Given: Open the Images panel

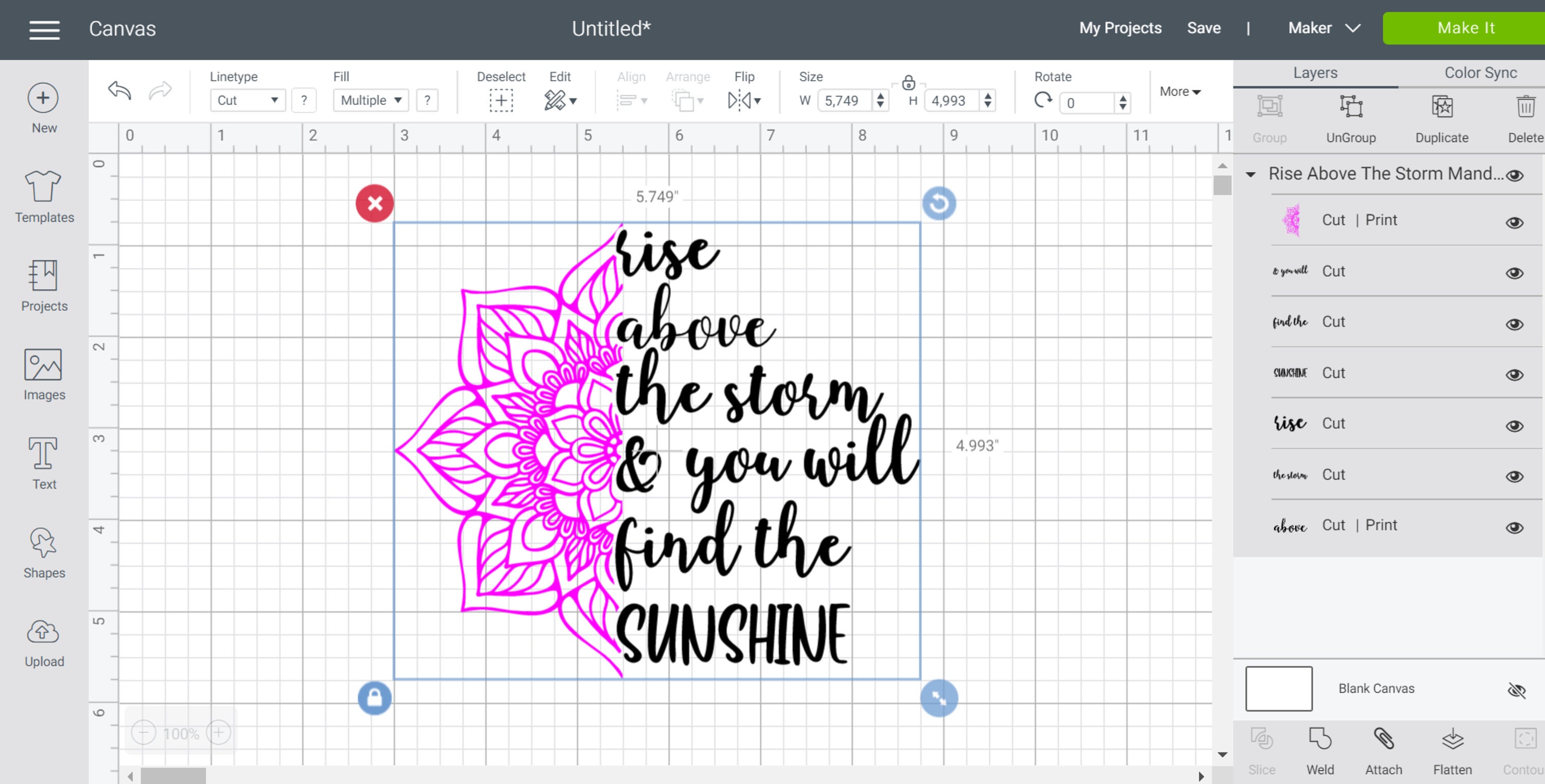Looking at the screenshot, I should 43,373.
